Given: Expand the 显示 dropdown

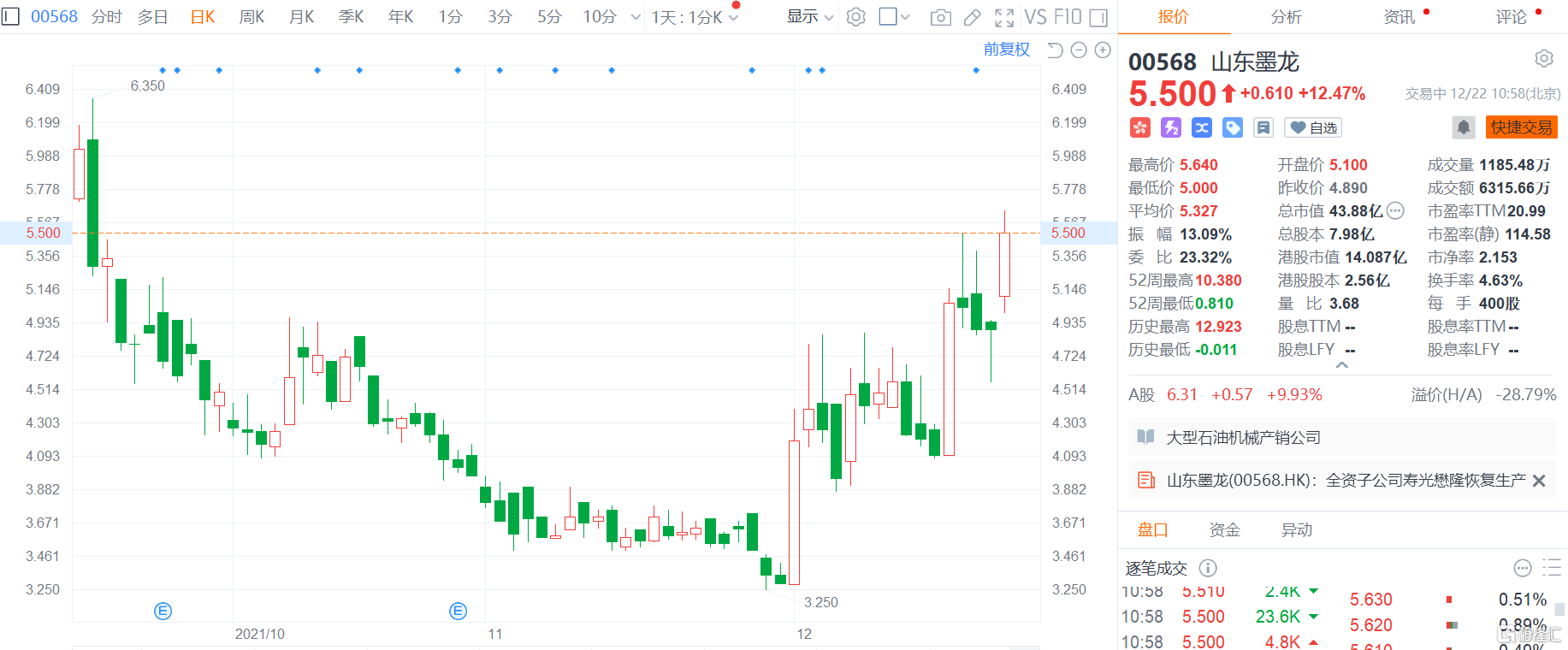Looking at the screenshot, I should [809, 17].
